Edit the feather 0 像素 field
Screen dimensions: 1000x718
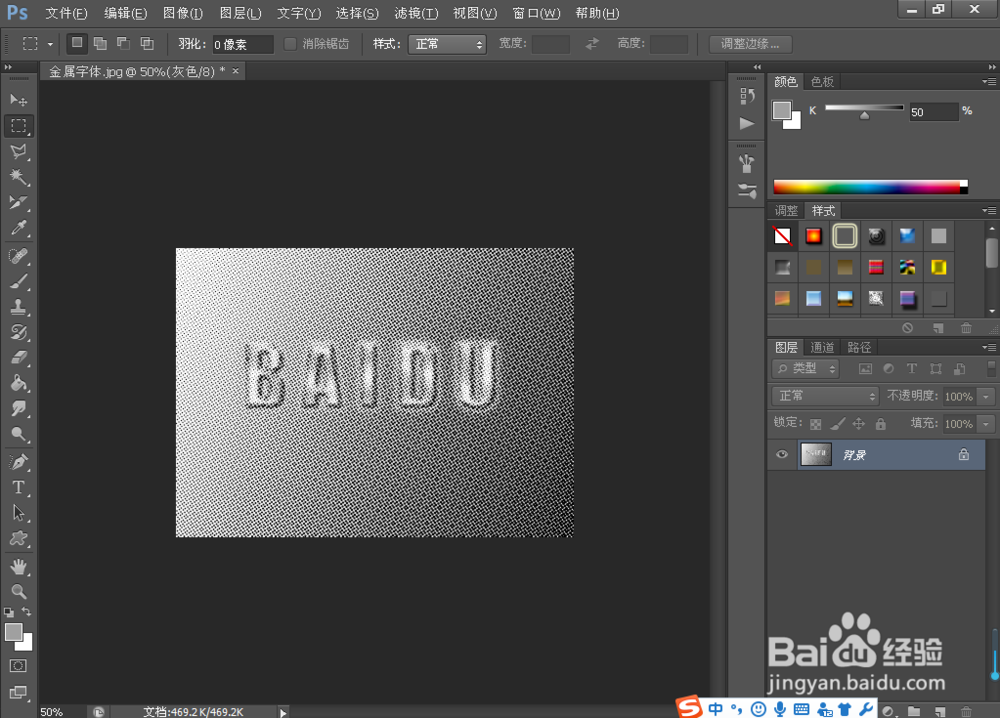[242, 44]
